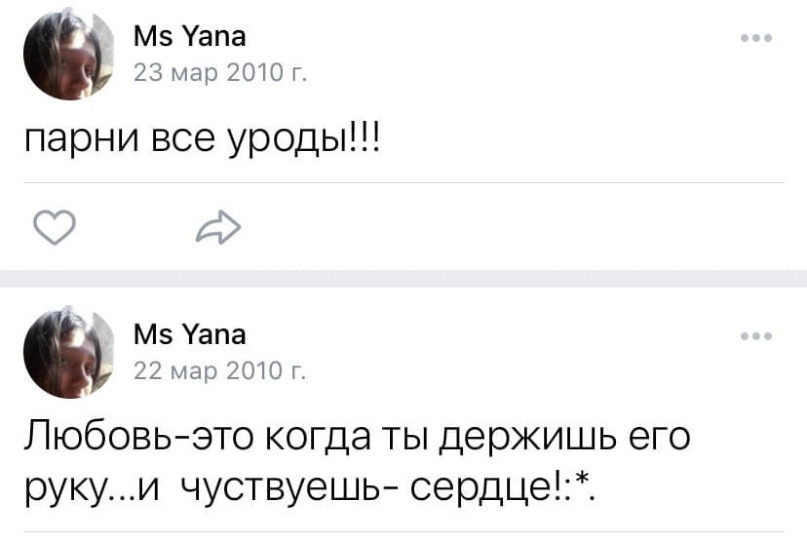This screenshot has height=543, width=807.
Task: Share the 23 мар 2010 post
Action: [x=219, y=231]
